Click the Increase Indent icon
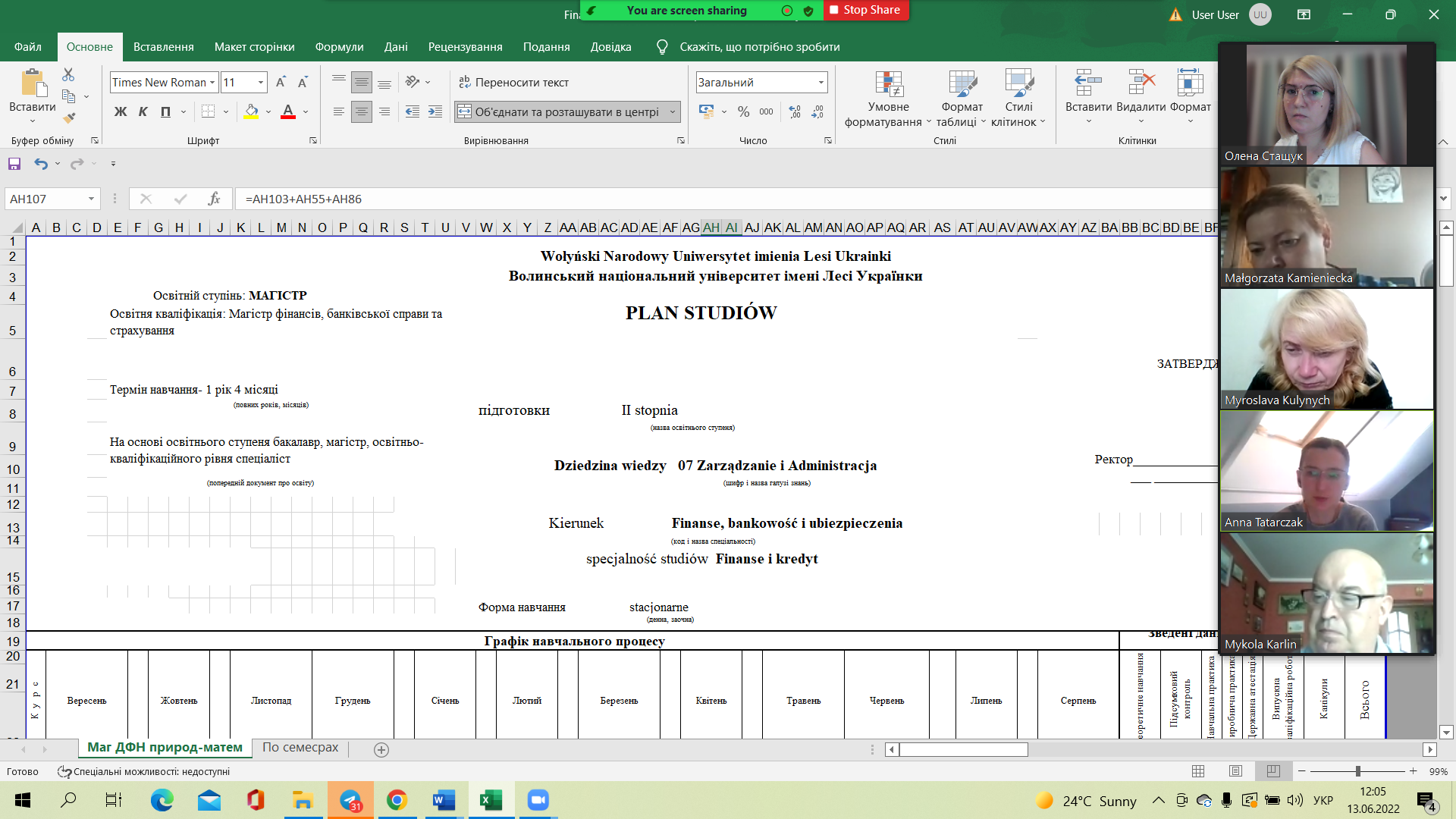The image size is (1456, 819). 435,111
